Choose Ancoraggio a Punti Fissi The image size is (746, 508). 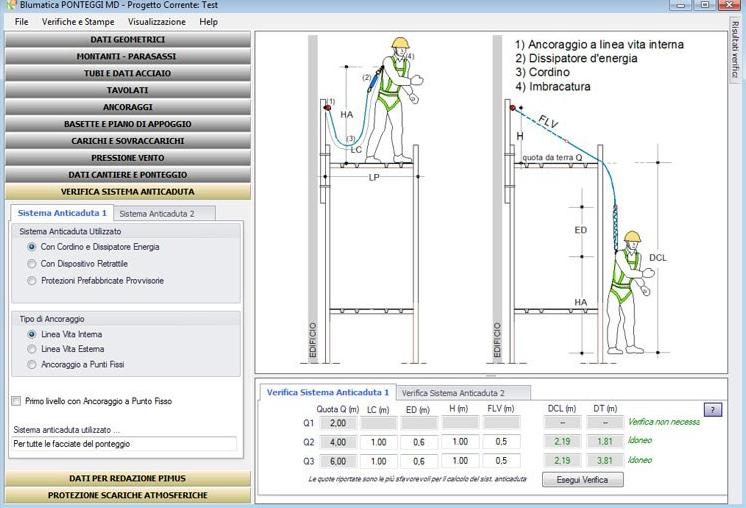(32, 364)
